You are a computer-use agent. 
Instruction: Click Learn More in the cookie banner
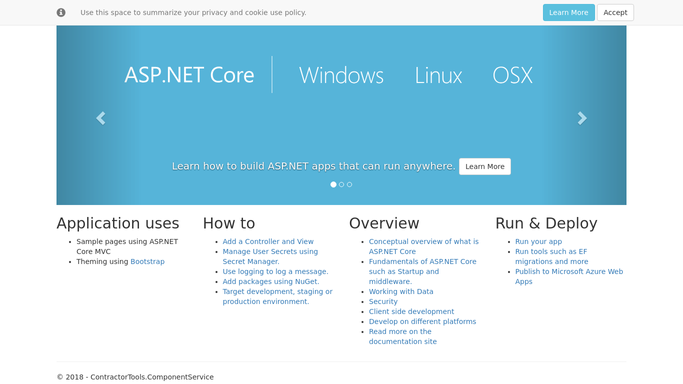pyautogui.click(x=568, y=13)
